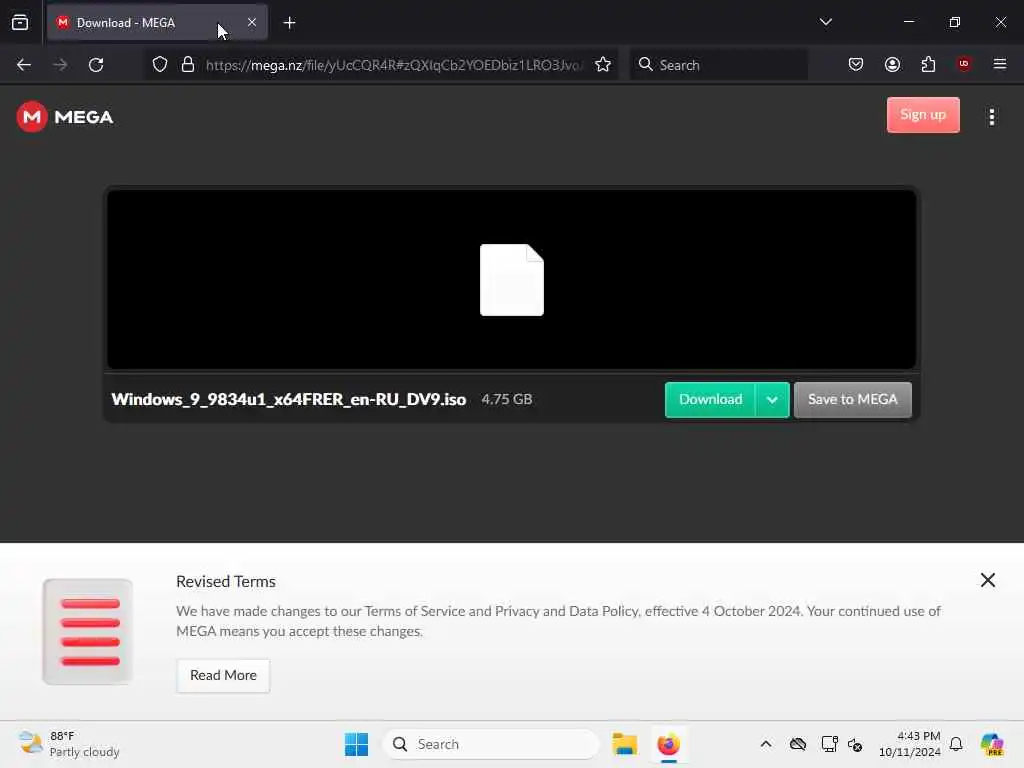1024x768 pixels.
Task: Open File Explorer from taskbar
Action: (x=624, y=744)
